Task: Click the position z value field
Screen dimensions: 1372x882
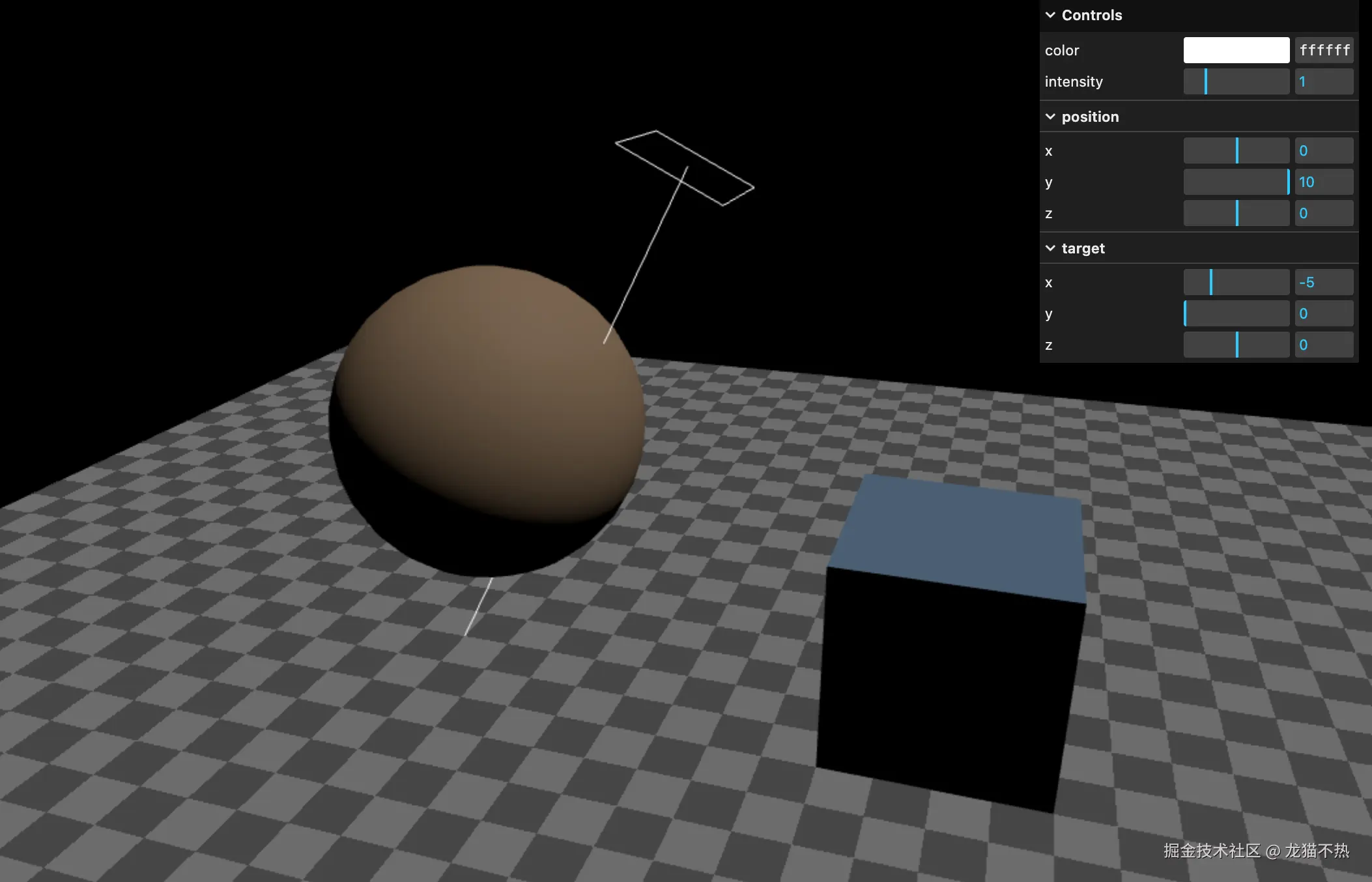Action: tap(1324, 213)
